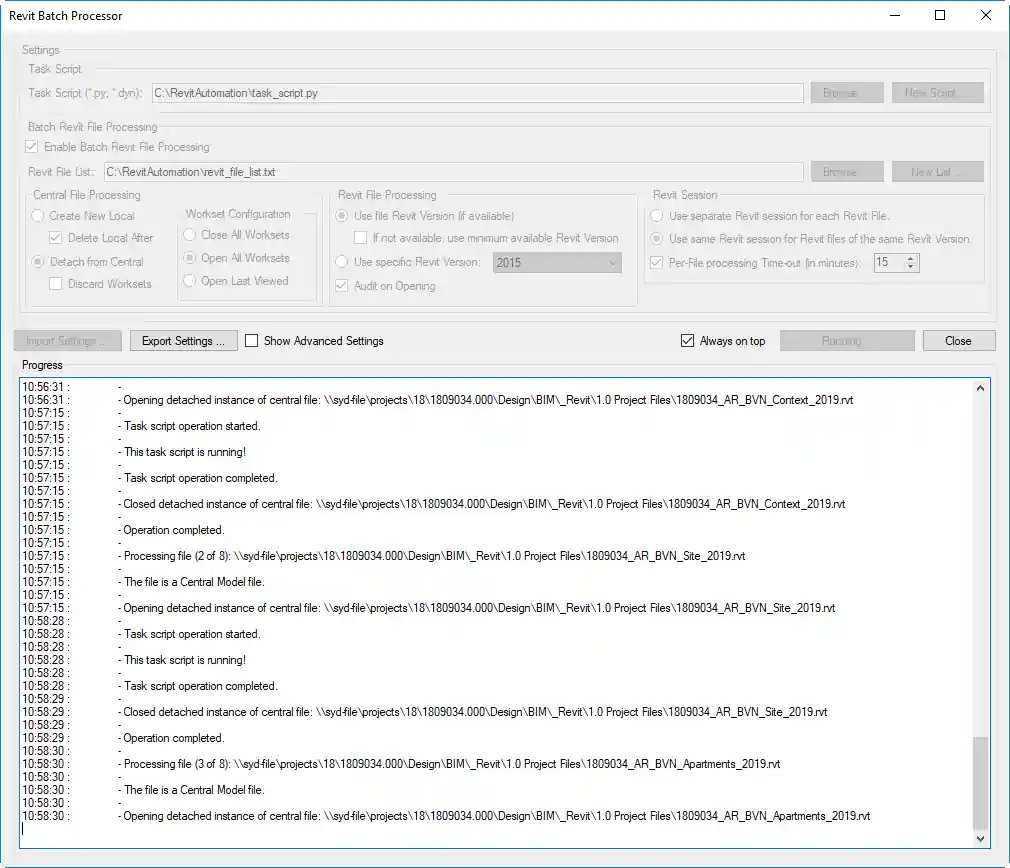Click the Close button
Viewport: 1010px width, 868px height.
(x=957, y=340)
